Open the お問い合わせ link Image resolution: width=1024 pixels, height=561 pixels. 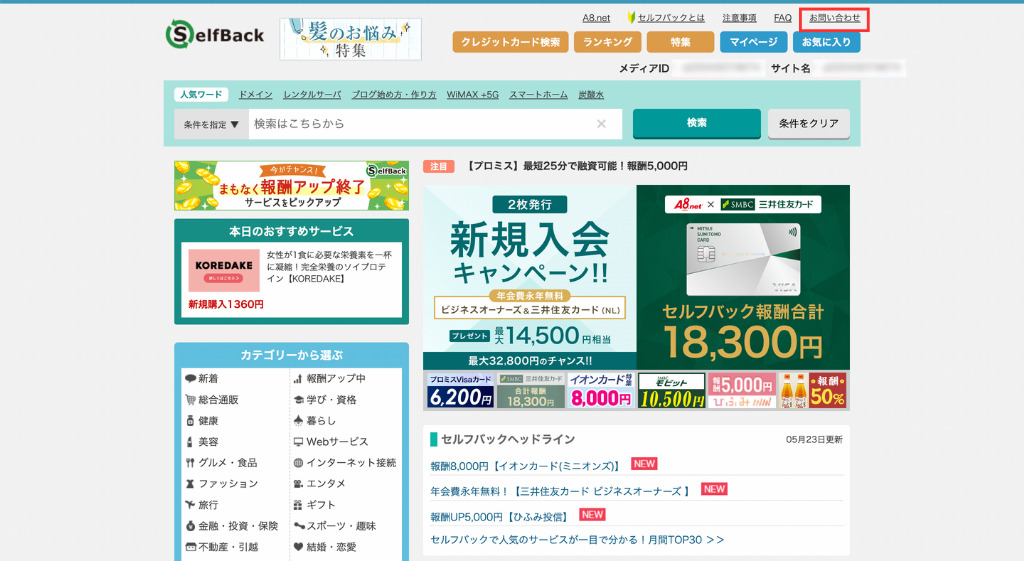835,18
